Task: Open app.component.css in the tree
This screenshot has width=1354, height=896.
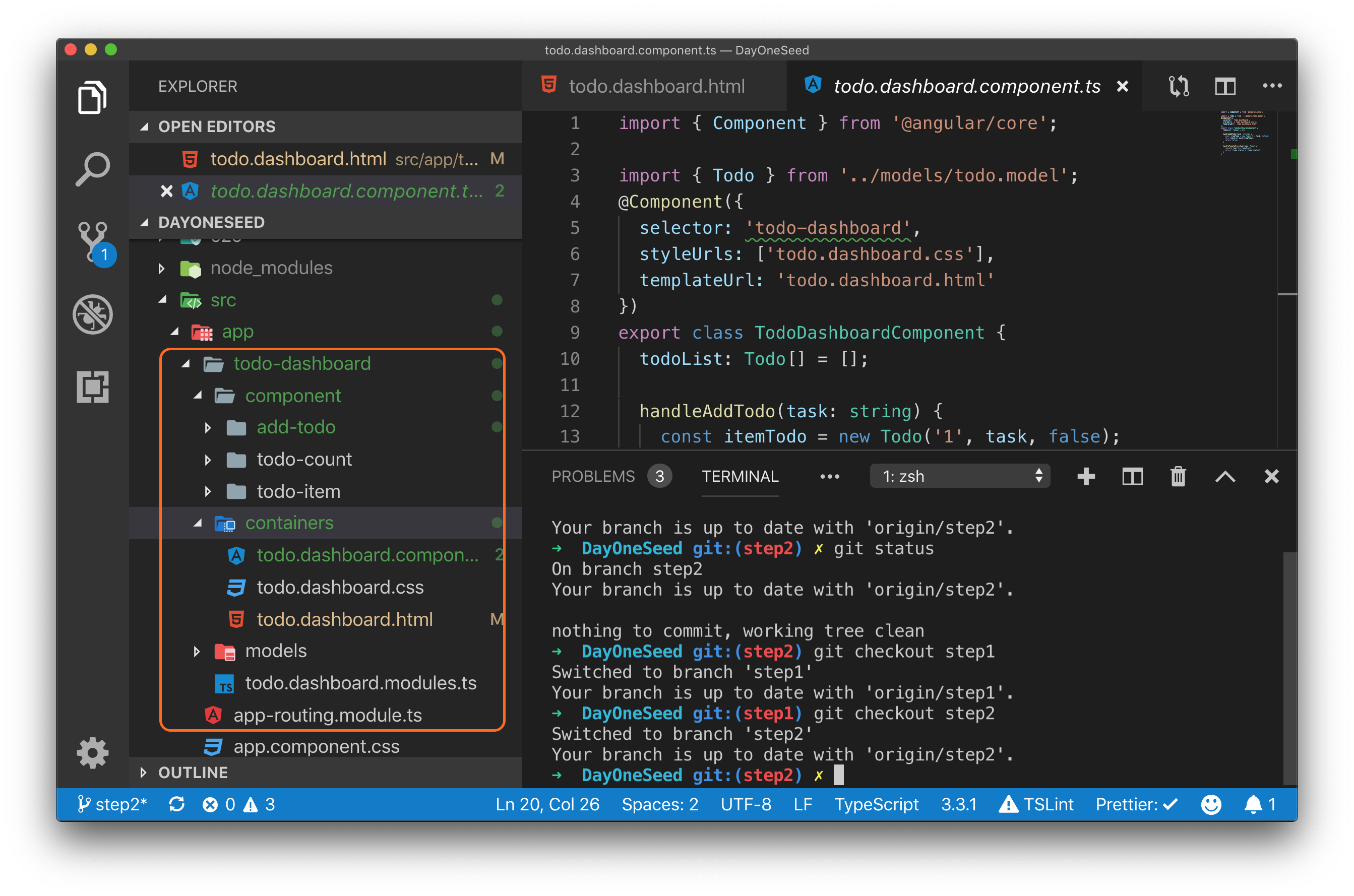Action: [326, 746]
